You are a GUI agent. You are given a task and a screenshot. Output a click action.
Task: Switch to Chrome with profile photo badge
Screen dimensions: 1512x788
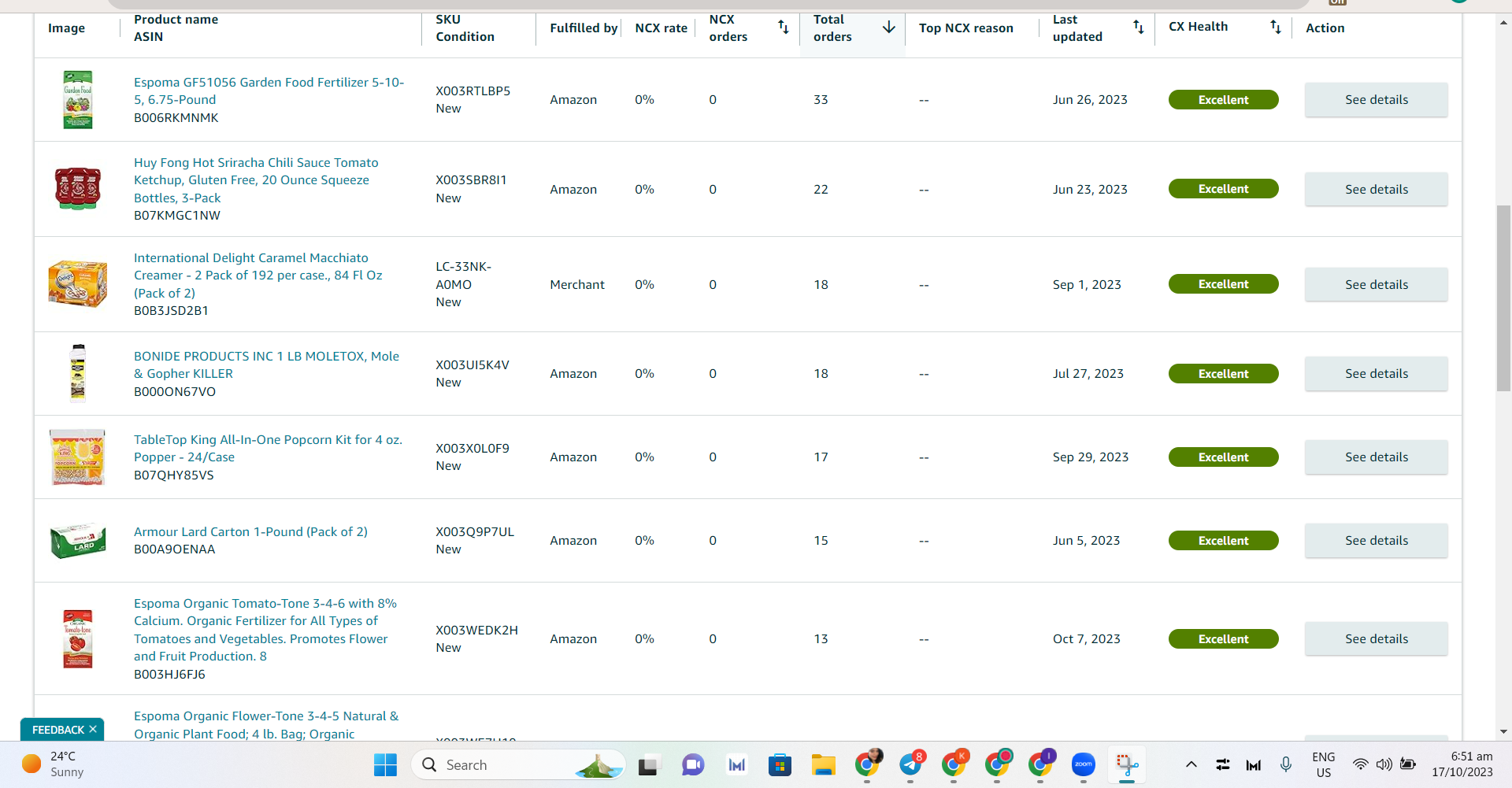(868, 764)
